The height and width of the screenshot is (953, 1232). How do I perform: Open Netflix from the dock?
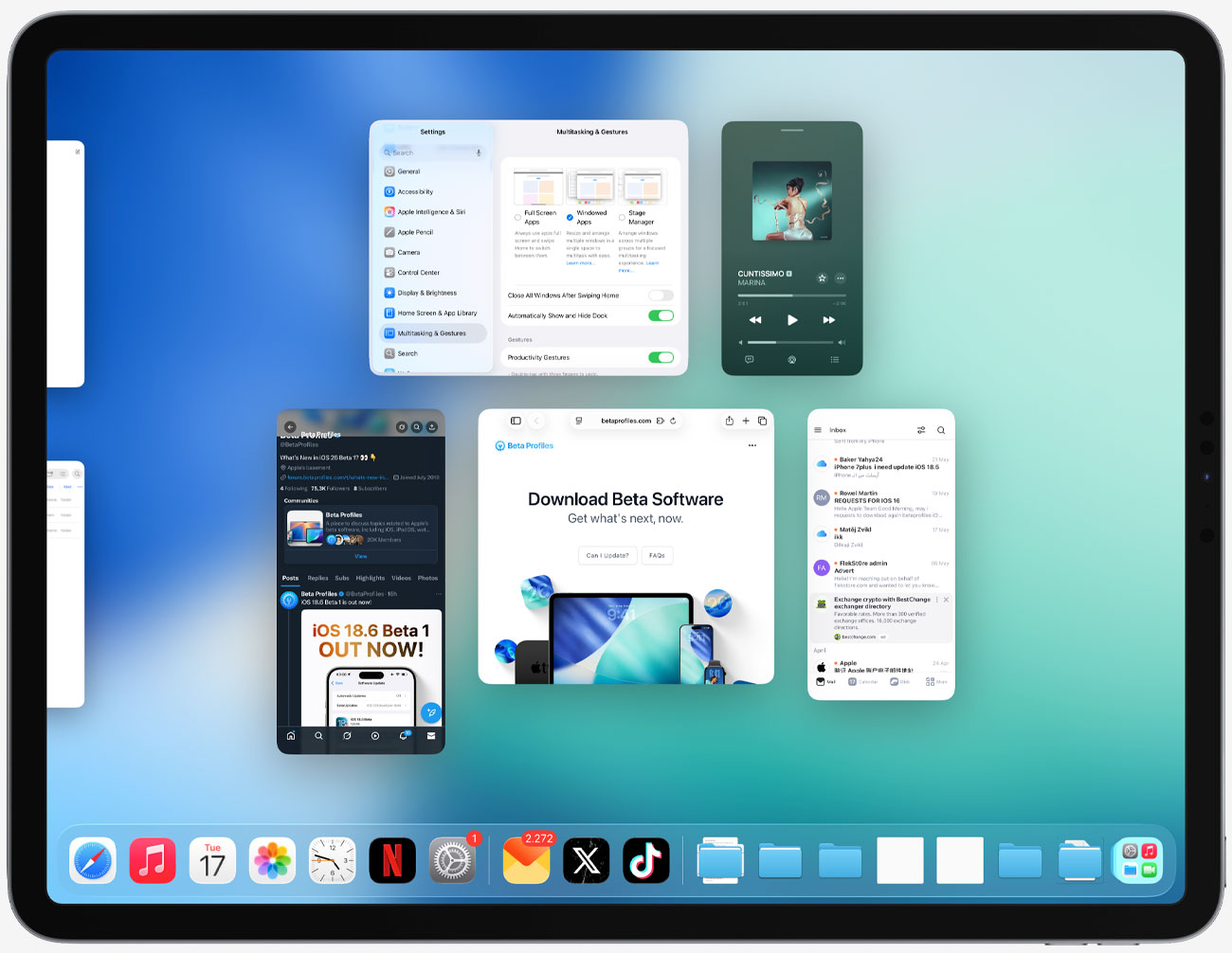point(392,861)
